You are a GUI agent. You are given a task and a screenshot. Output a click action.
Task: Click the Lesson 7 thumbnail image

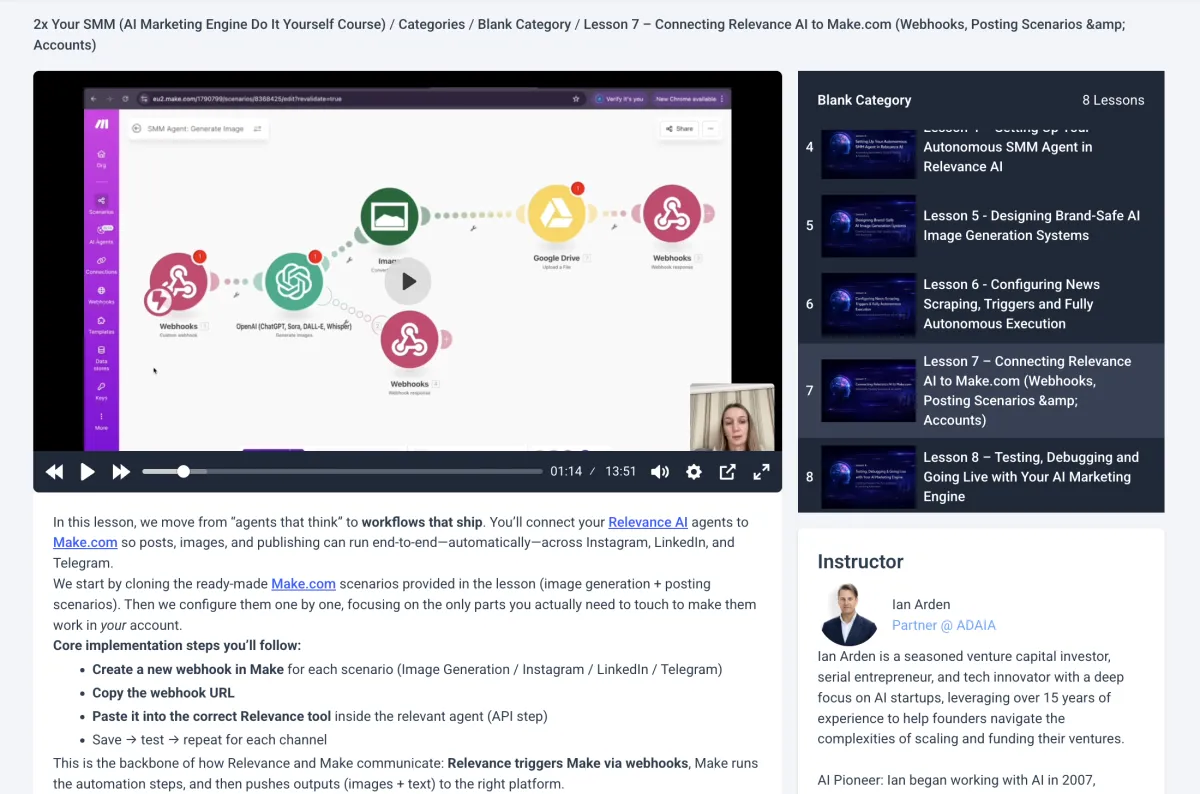(868, 391)
